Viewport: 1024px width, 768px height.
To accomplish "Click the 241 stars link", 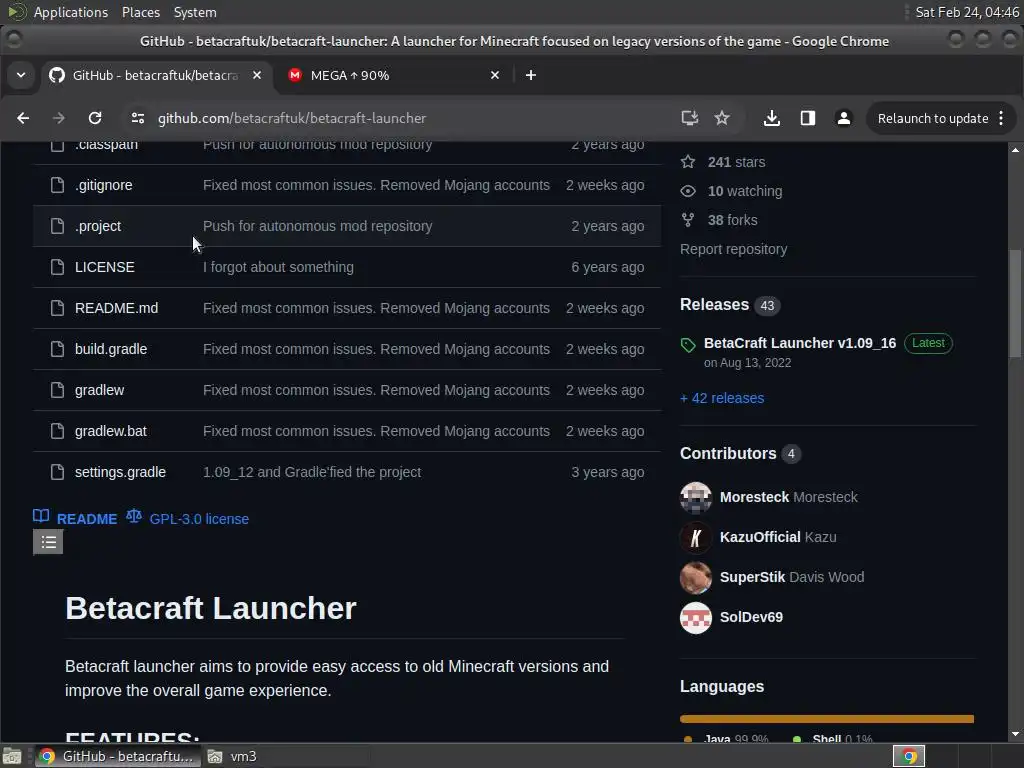I will tap(736, 162).
